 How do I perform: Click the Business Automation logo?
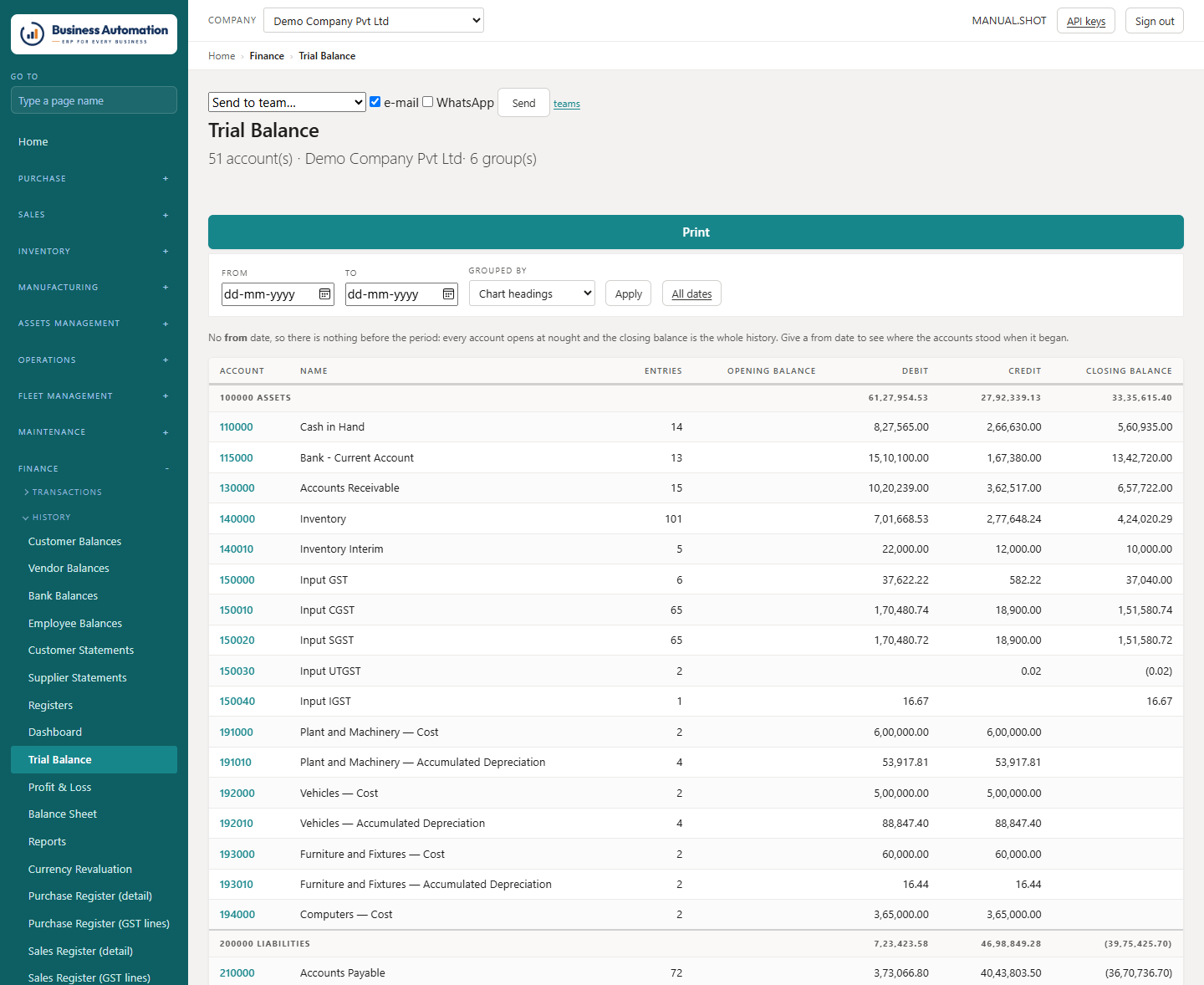click(94, 34)
